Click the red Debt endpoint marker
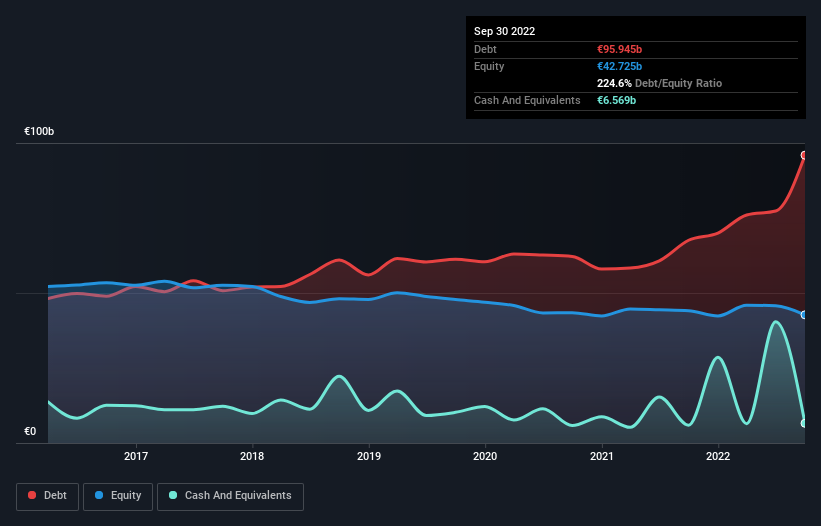 (x=804, y=155)
